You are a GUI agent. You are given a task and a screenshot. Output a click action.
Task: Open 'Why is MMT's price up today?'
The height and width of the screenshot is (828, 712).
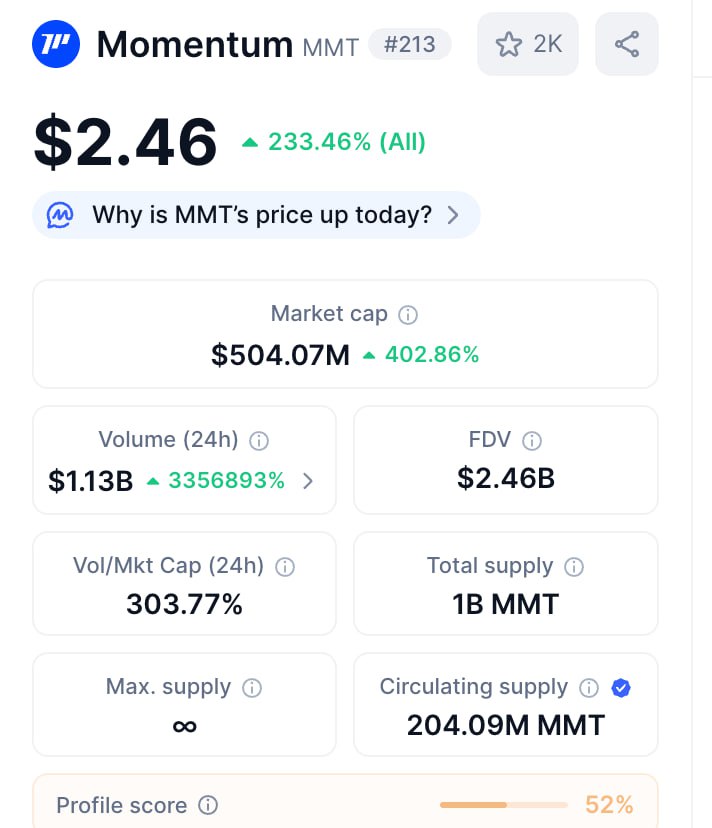(262, 215)
